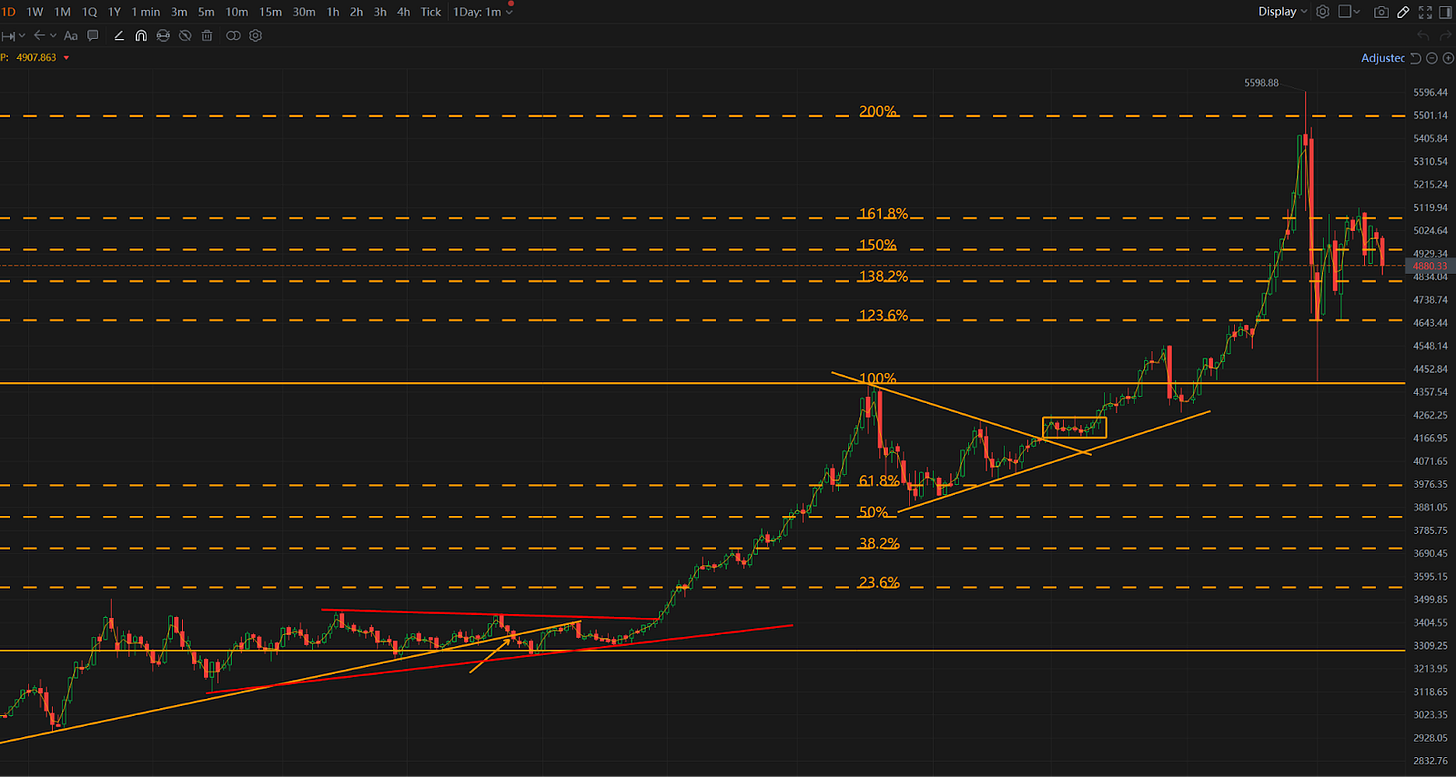Select the 2h interval
This screenshot has height=777, width=1456.
pyautogui.click(x=356, y=12)
